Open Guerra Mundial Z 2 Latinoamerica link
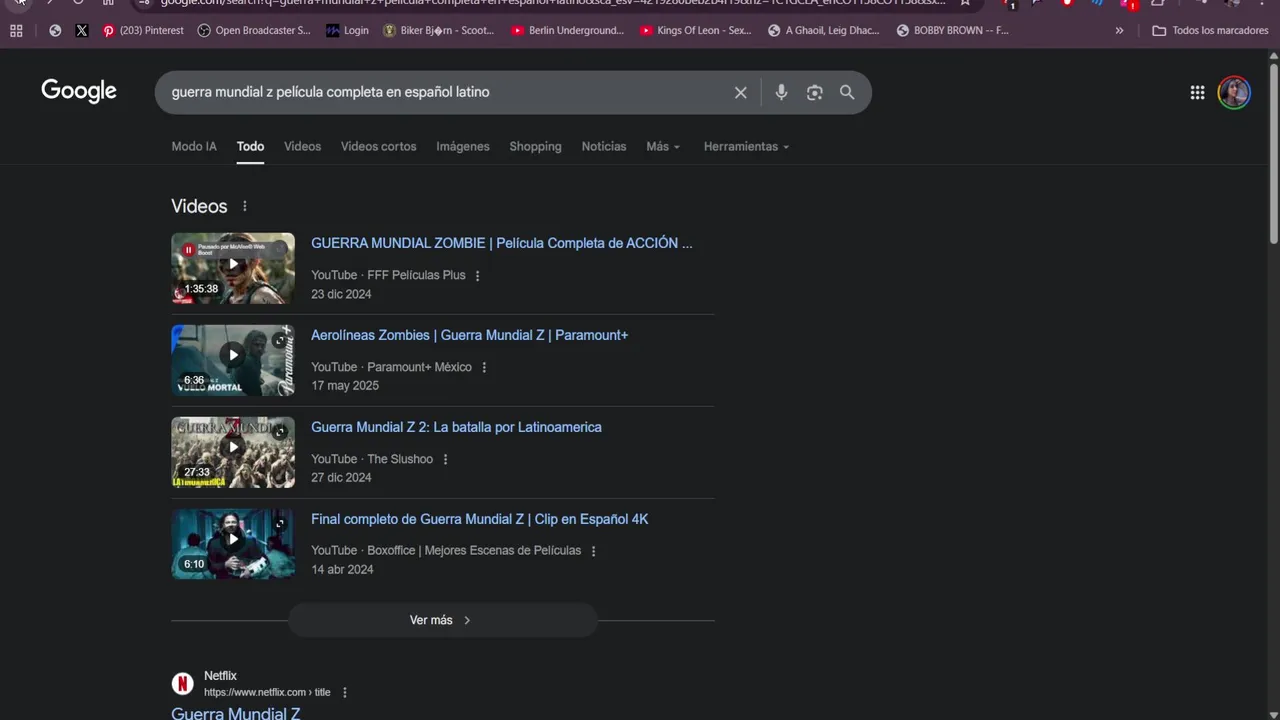 456,427
